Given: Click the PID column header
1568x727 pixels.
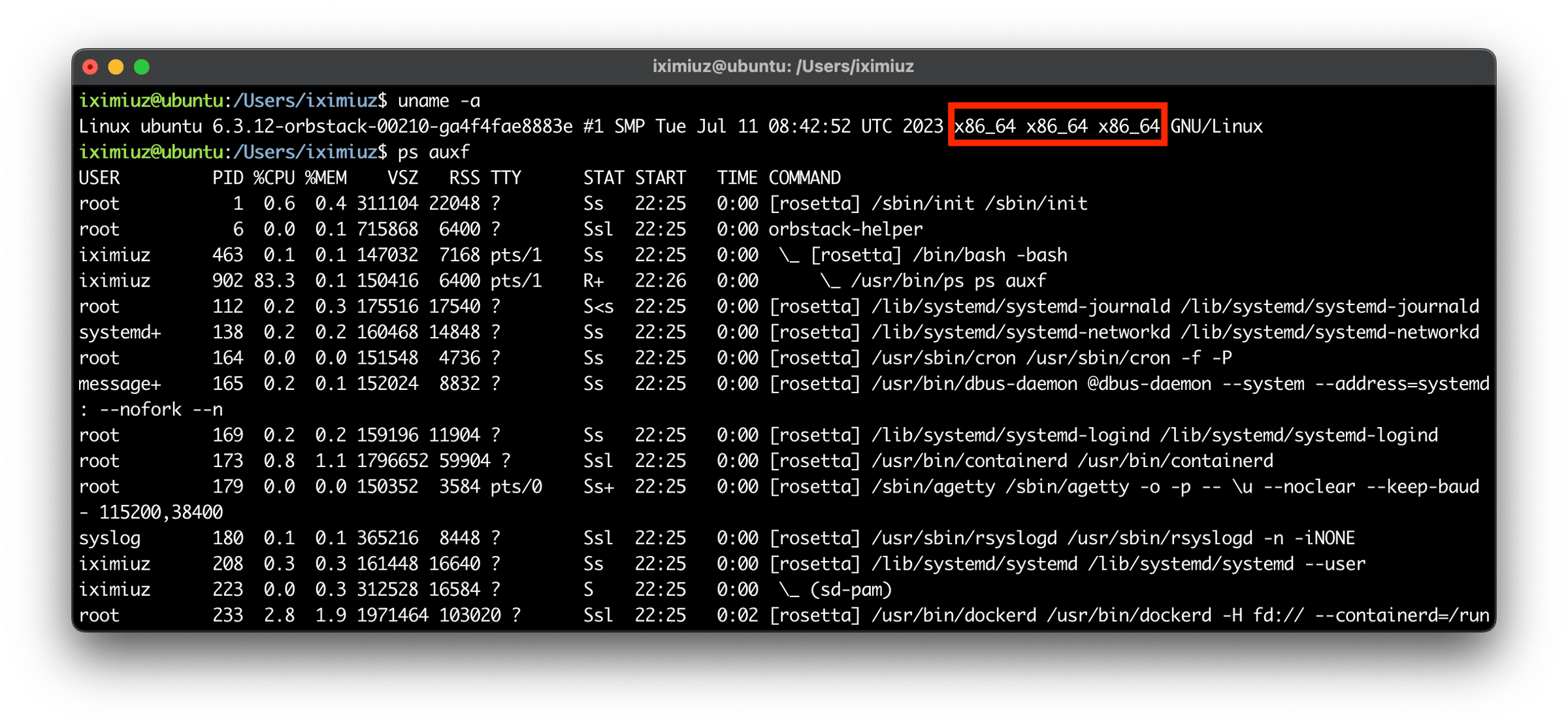Looking at the screenshot, I should (x=227, y=178).
